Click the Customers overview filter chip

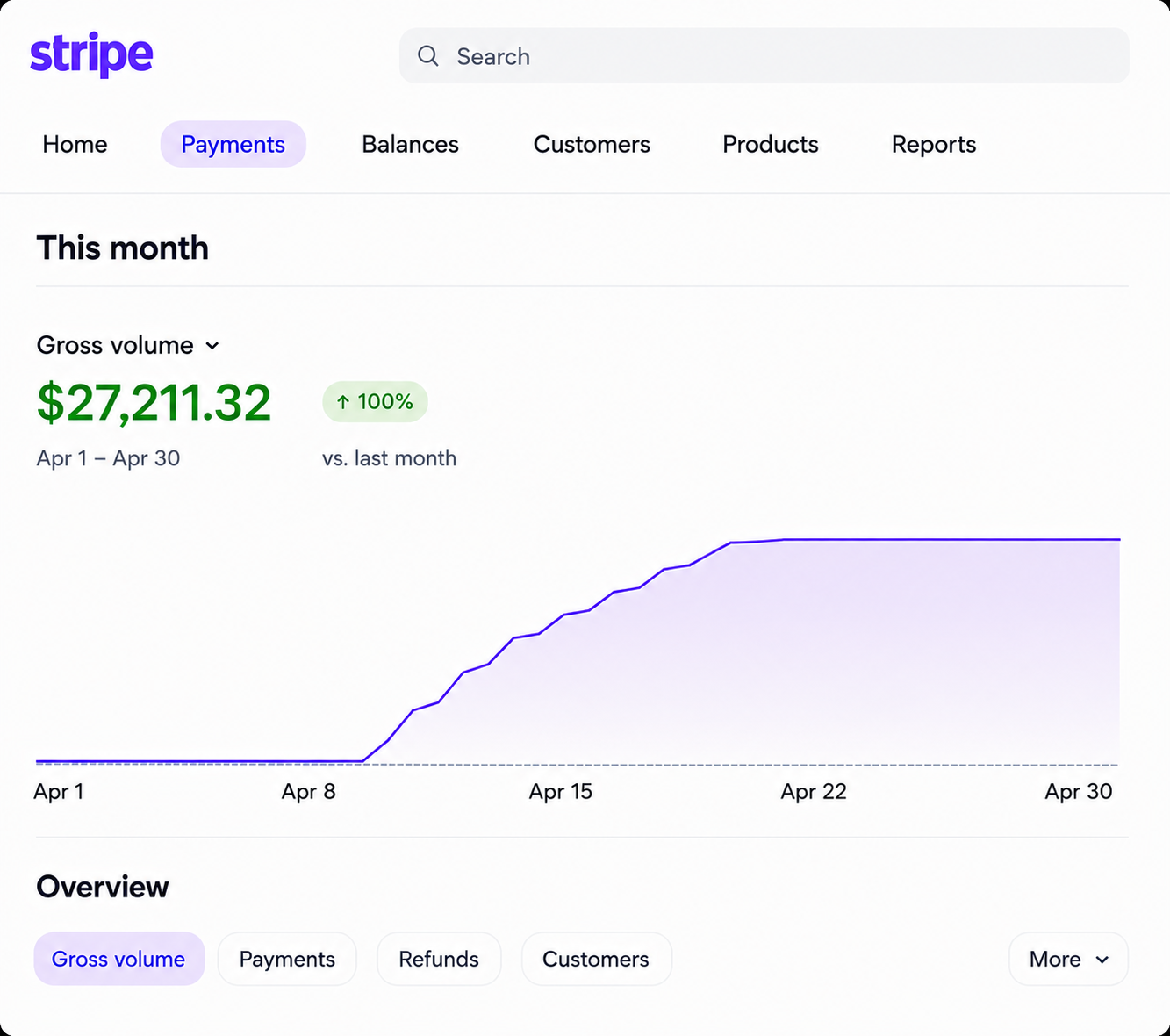tap(596, 959)
